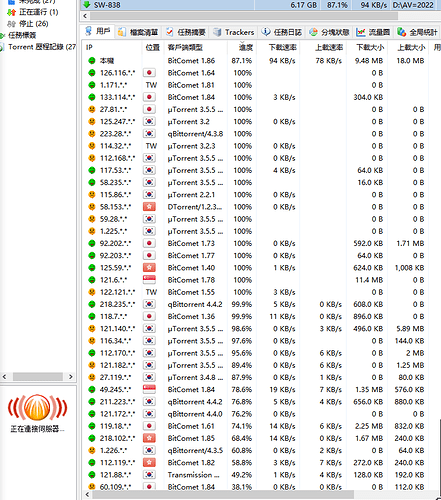
Task: Click the BitComet connecting-server status icon
Action: point(38,407)
